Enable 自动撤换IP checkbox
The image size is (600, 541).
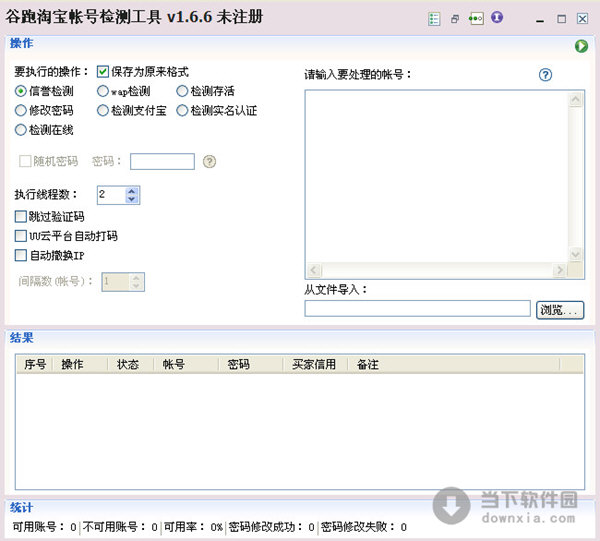(20, 255)
